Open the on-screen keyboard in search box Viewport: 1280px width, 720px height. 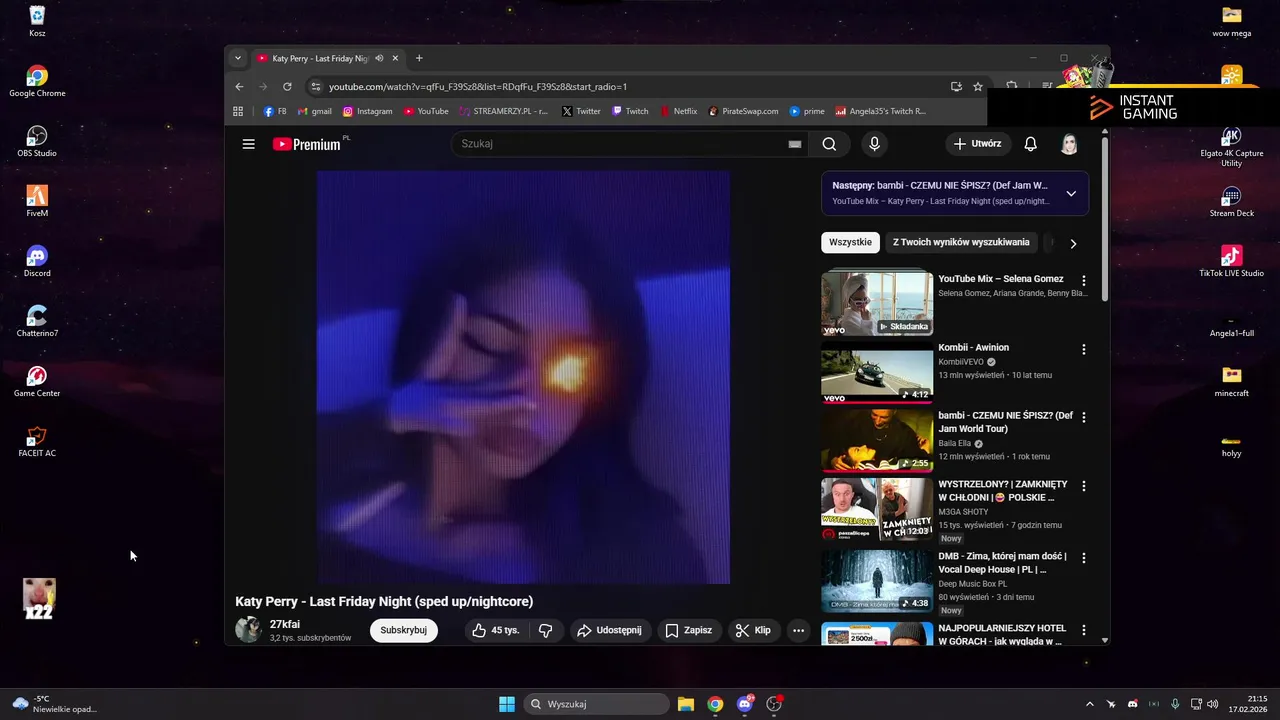[795, 144]
